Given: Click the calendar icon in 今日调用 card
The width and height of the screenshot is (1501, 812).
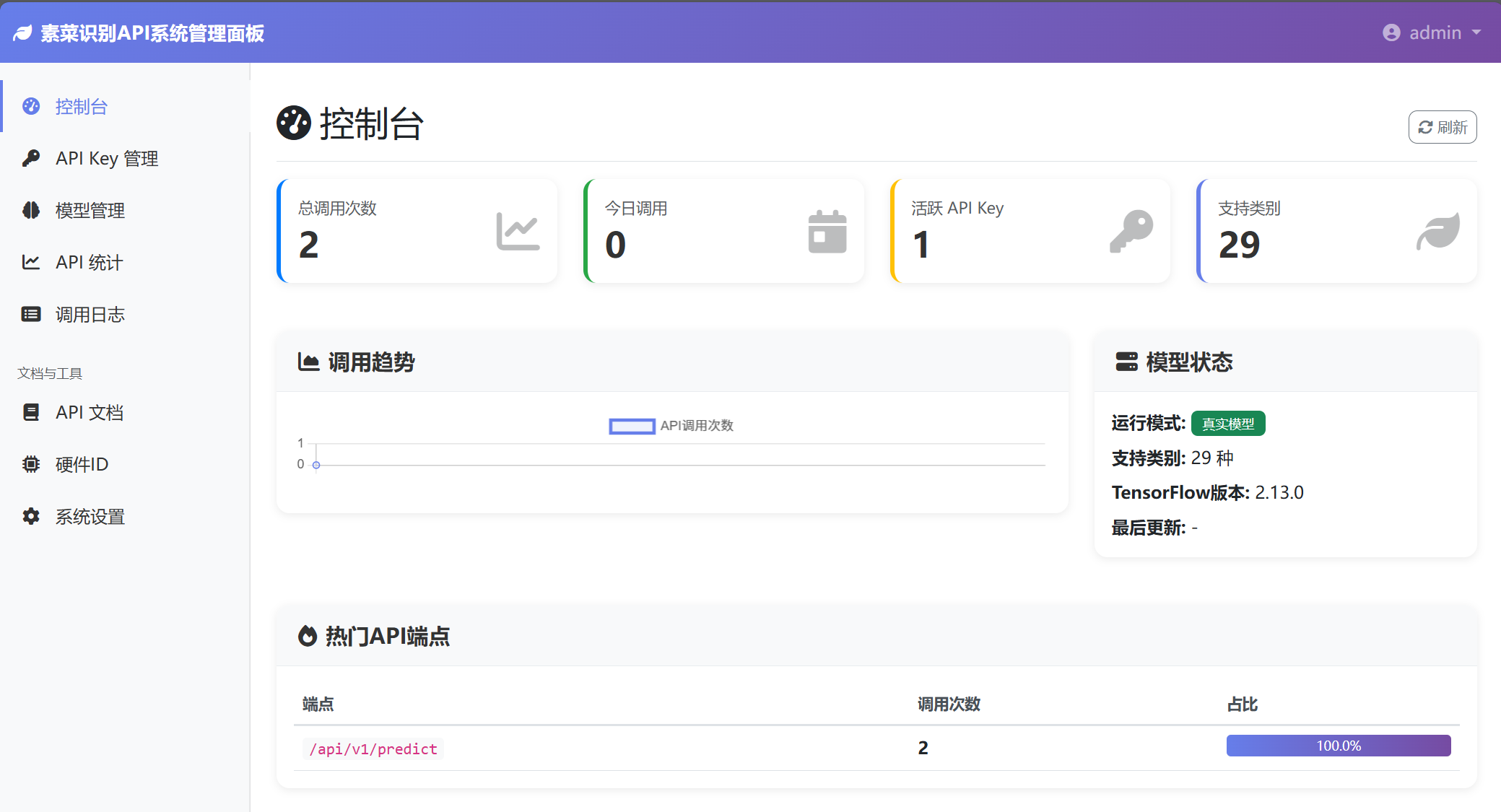Looking at the screenshot, I should click(827, 232).
